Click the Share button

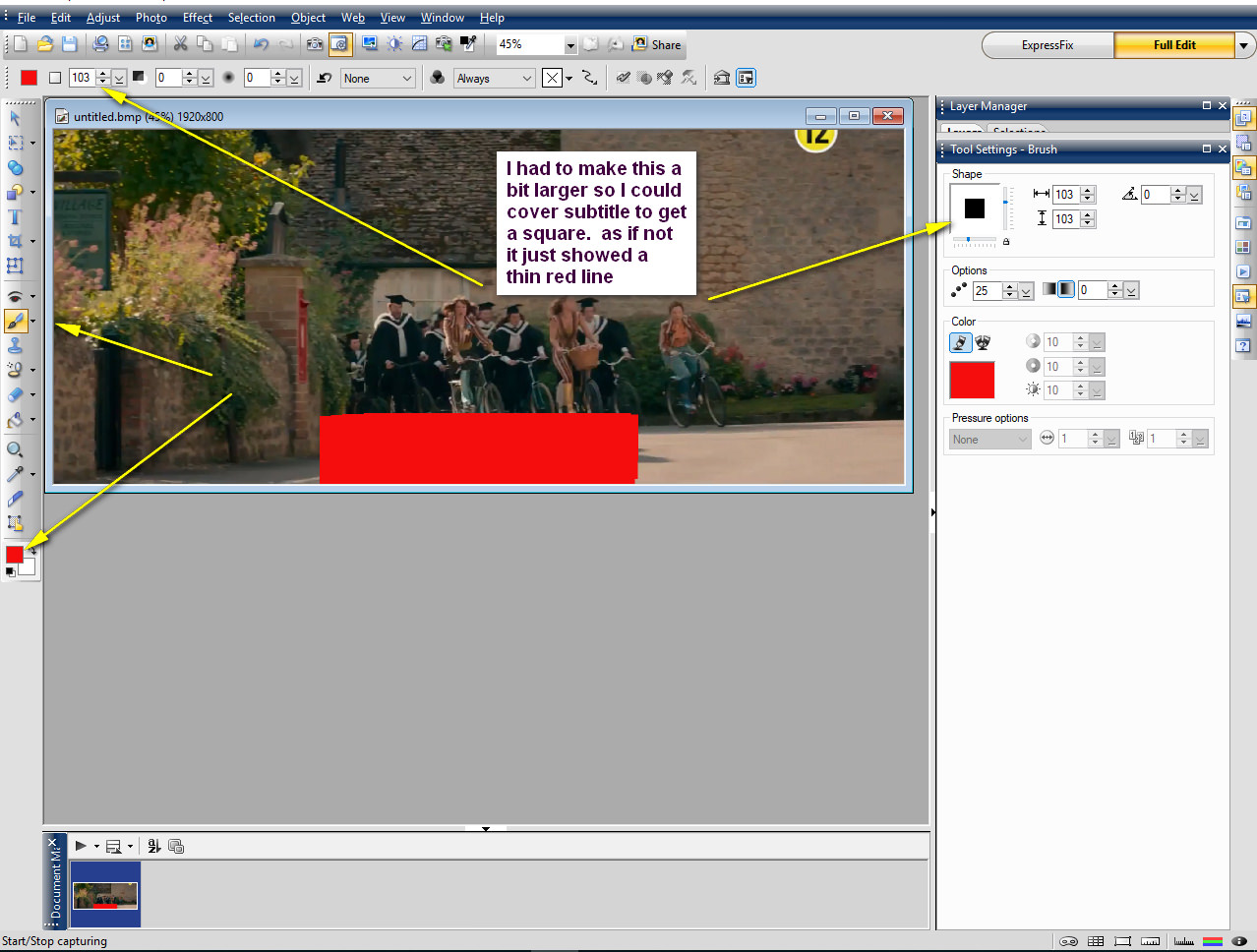657,44
